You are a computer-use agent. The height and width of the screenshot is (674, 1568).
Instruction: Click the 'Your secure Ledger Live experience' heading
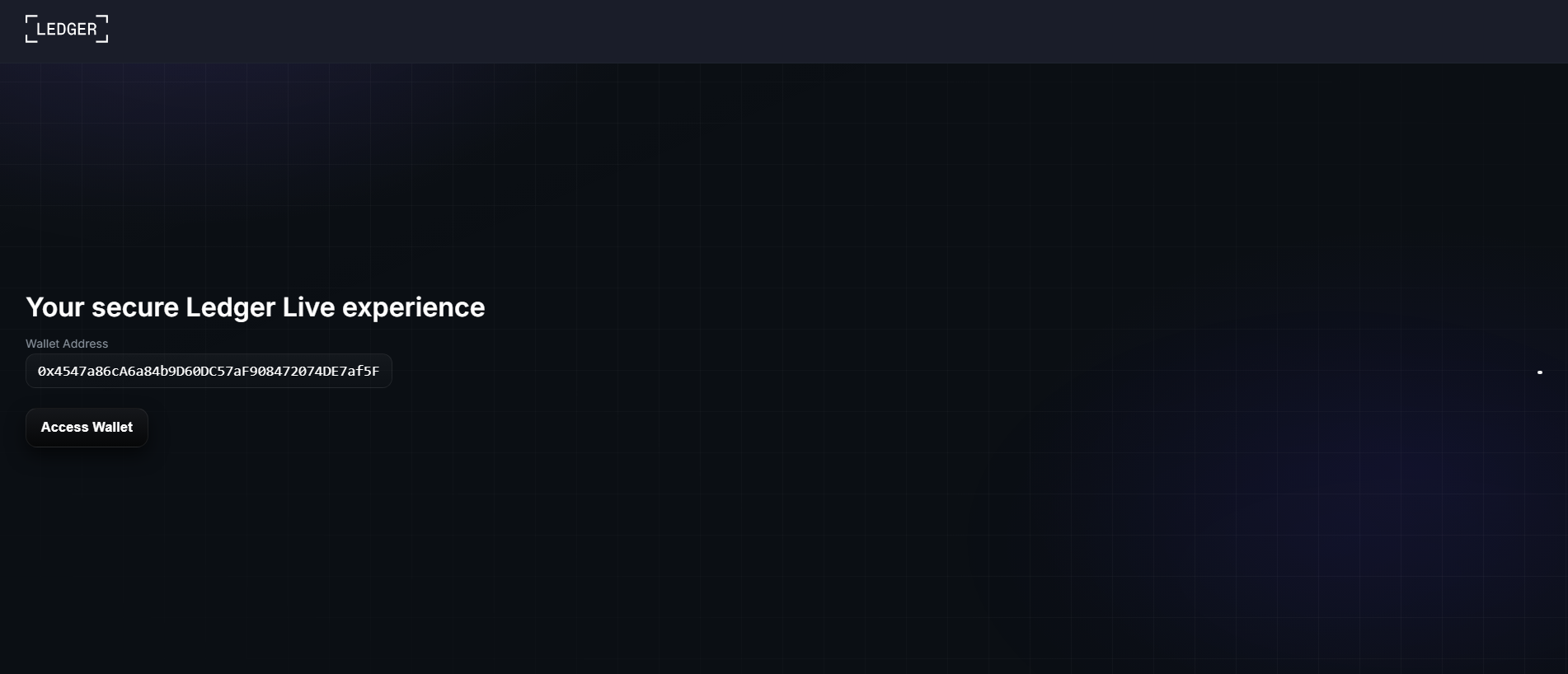tap(256, 307)
